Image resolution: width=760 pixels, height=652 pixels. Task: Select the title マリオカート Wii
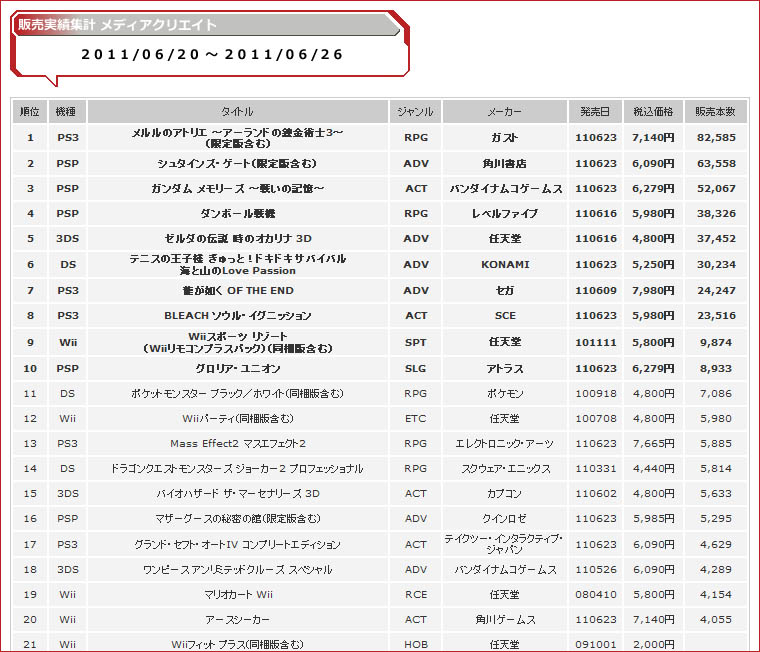pyautogui.click(x=238, y=595)
